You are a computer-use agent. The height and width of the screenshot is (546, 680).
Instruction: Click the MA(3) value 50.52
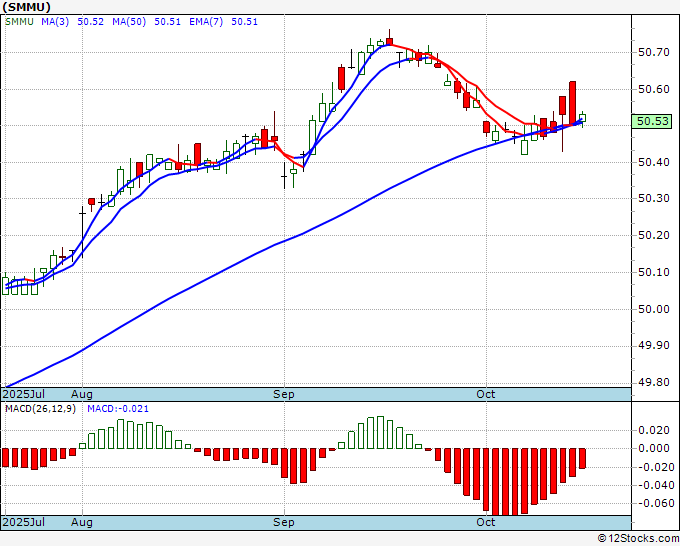pyautogui.click(x=91, y=22)
